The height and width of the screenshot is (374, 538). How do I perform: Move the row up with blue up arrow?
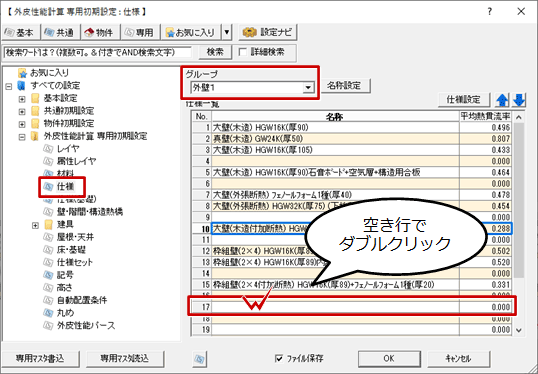502,100
